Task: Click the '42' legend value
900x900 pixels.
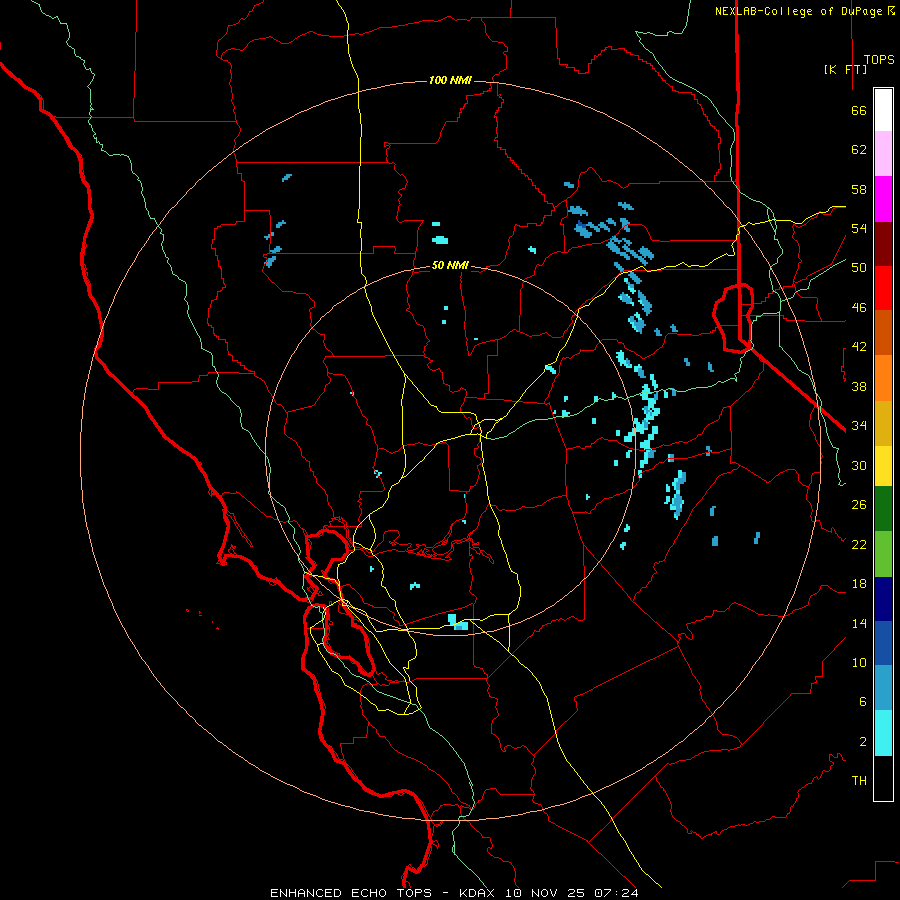Action: (859, 347)
